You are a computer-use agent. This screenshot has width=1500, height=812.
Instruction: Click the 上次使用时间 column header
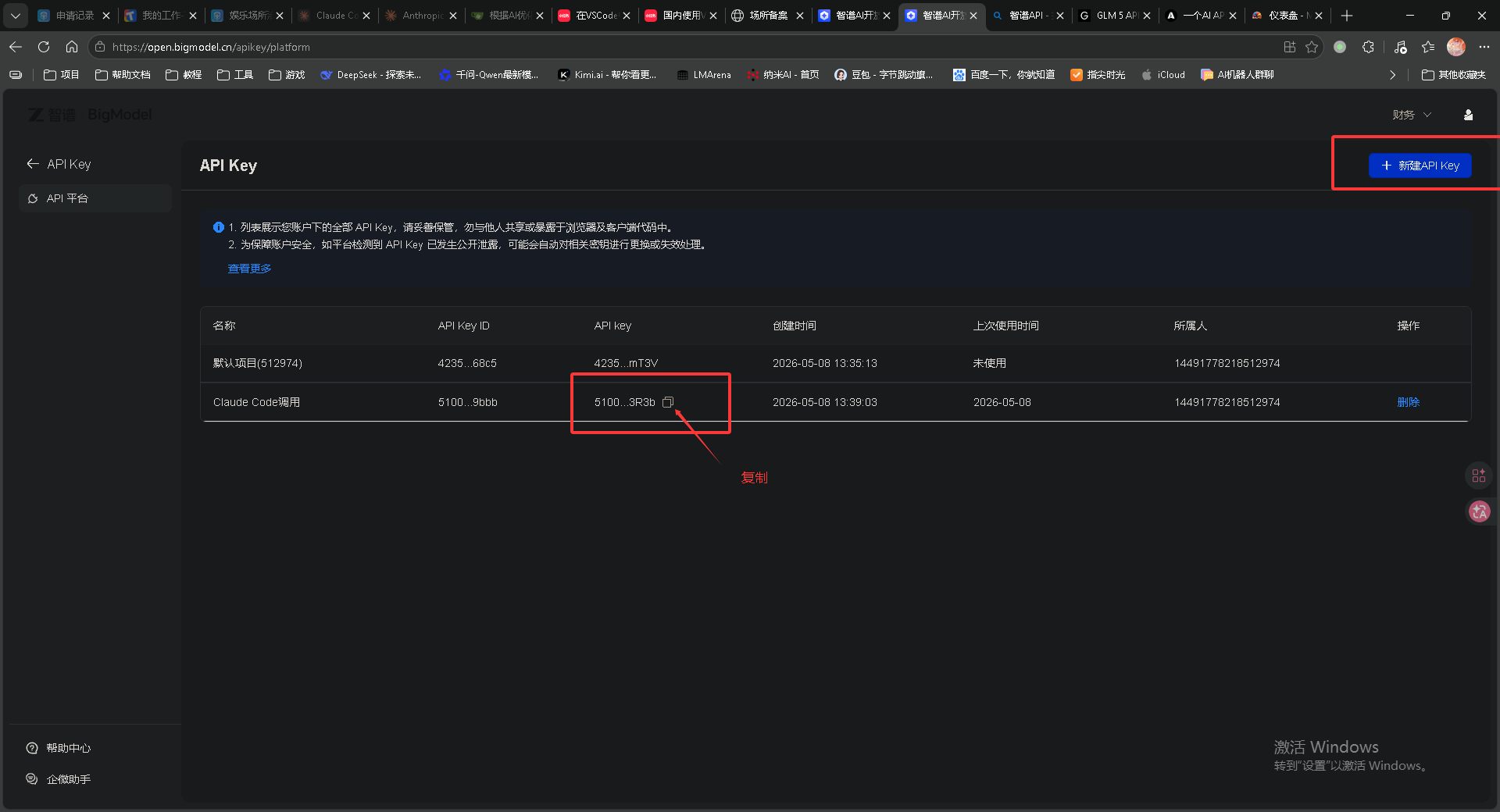[x=1005, y=326]
